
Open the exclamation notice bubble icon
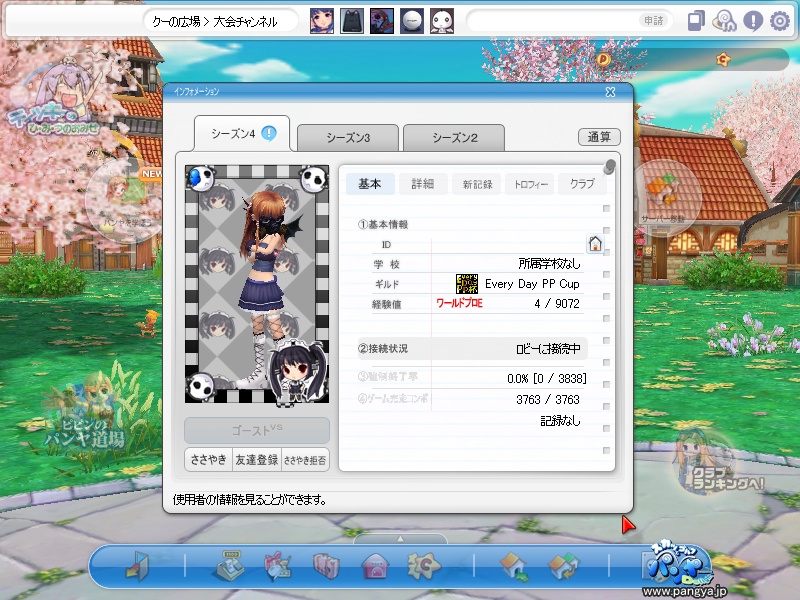pos(753,21)
